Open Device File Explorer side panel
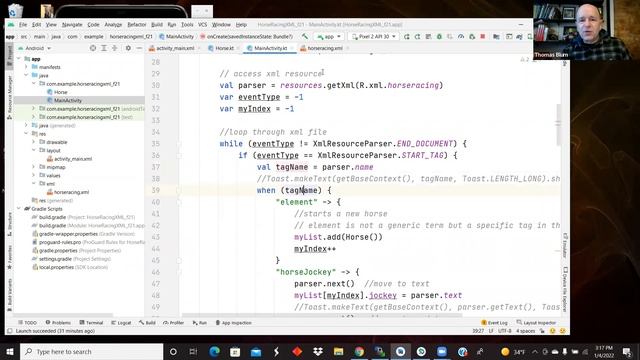Viewport: 640px width, 360px height. point(565,289)
